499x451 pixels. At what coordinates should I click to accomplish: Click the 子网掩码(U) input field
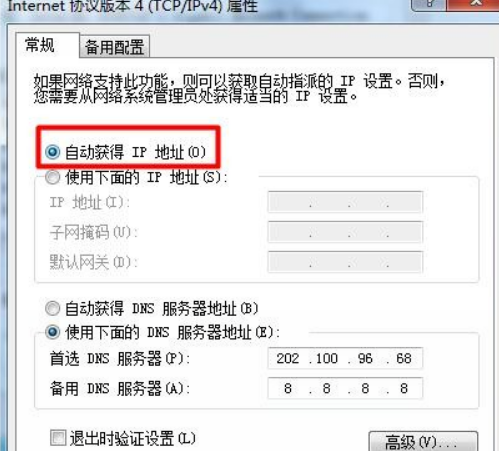pos(345,232)
